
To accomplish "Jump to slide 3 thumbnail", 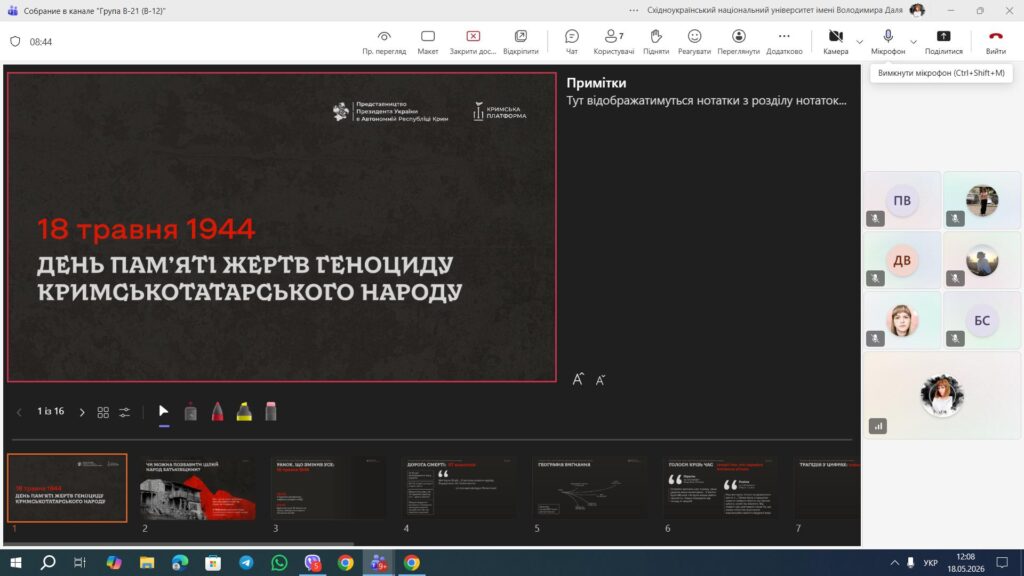I will 328,489.
